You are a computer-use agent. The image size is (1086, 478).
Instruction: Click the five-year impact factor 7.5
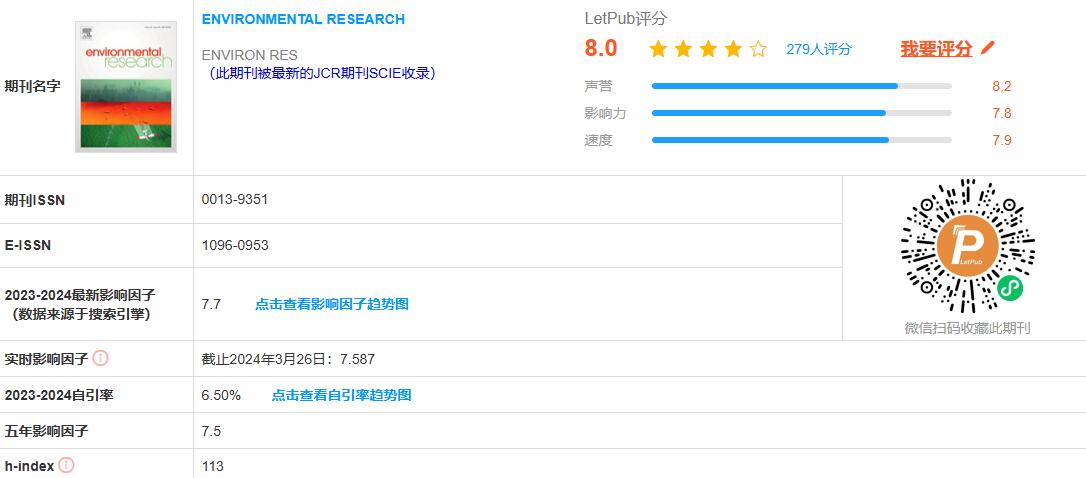[x=211, y=431]
